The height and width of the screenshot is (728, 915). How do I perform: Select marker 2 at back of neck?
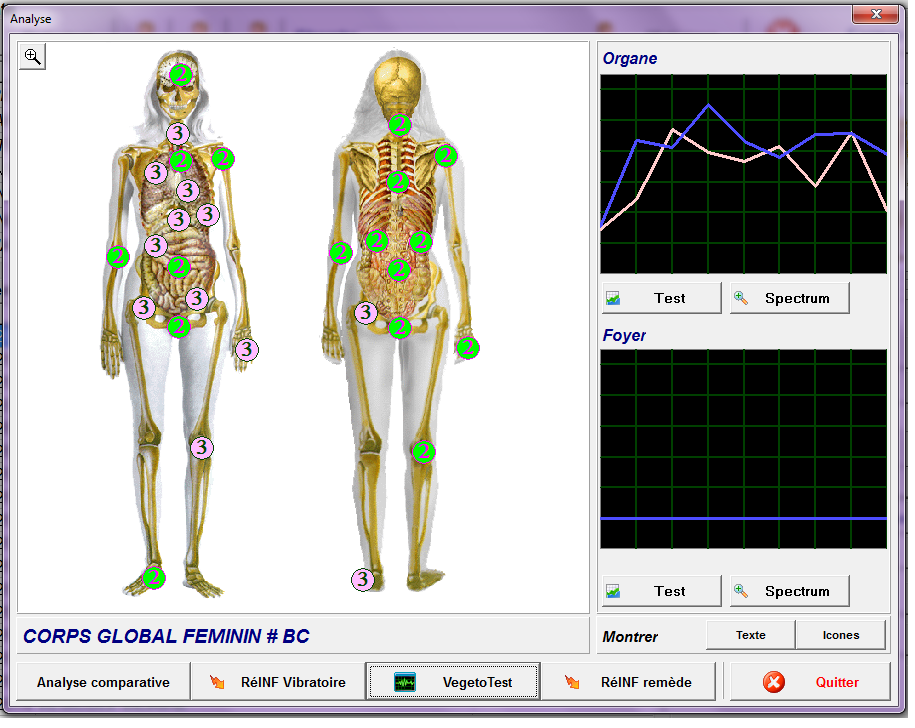pos(400,124)
